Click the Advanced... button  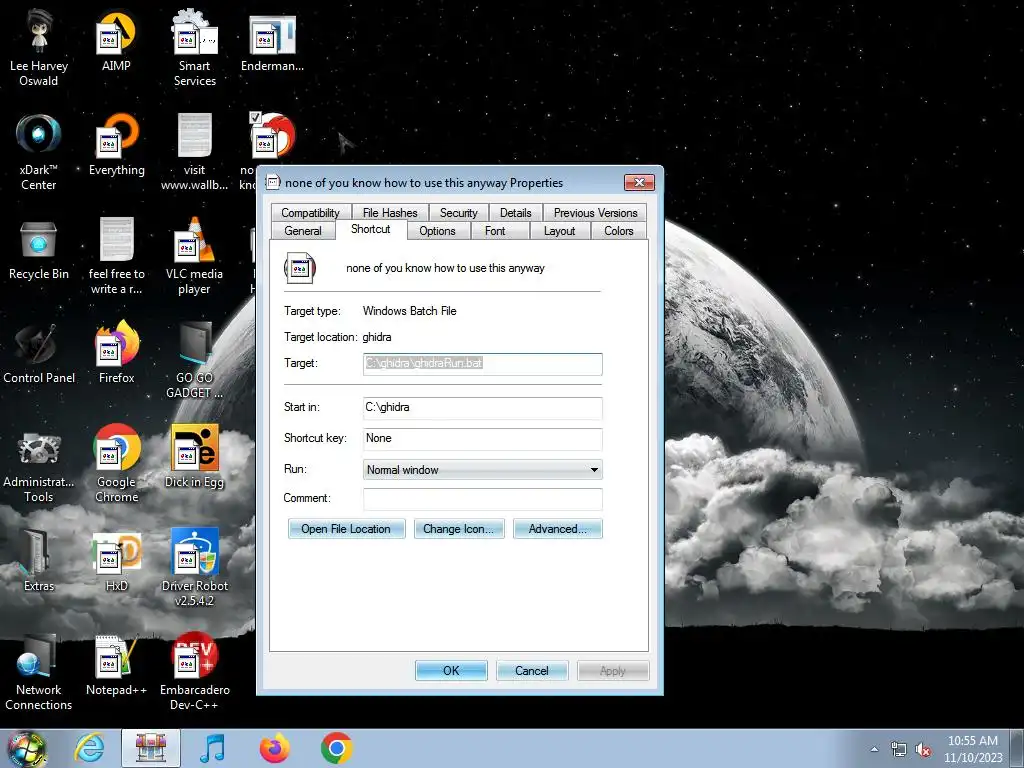point(558,529)
